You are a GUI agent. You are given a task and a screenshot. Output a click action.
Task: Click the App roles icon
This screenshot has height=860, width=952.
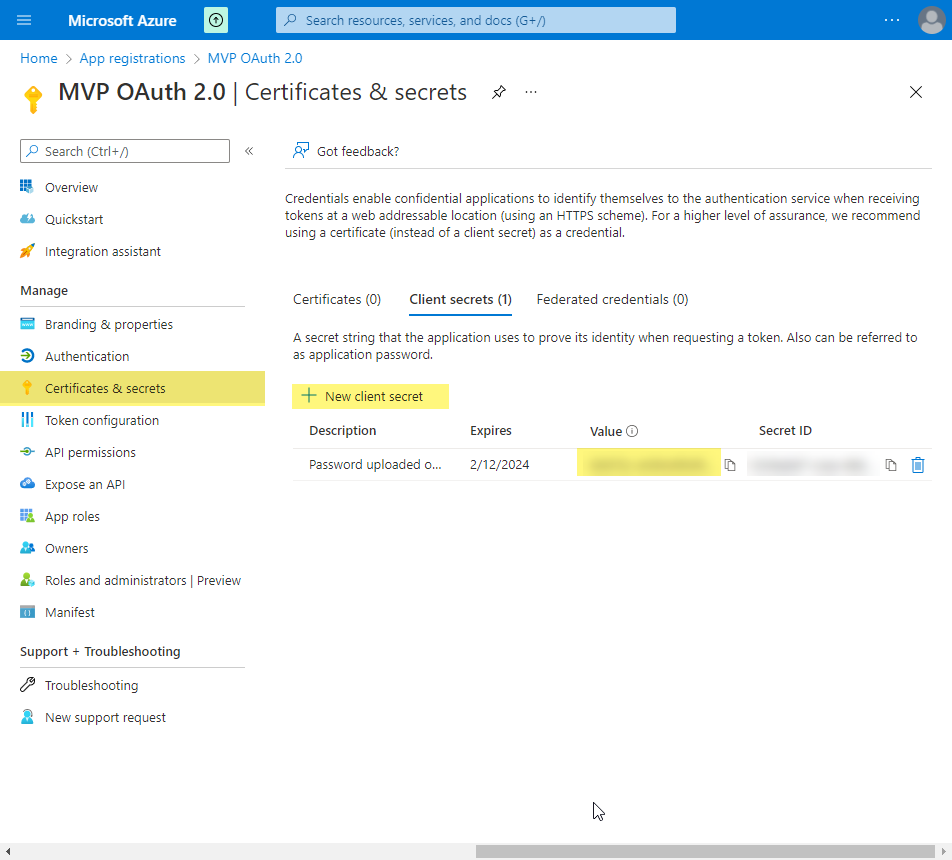27,516
